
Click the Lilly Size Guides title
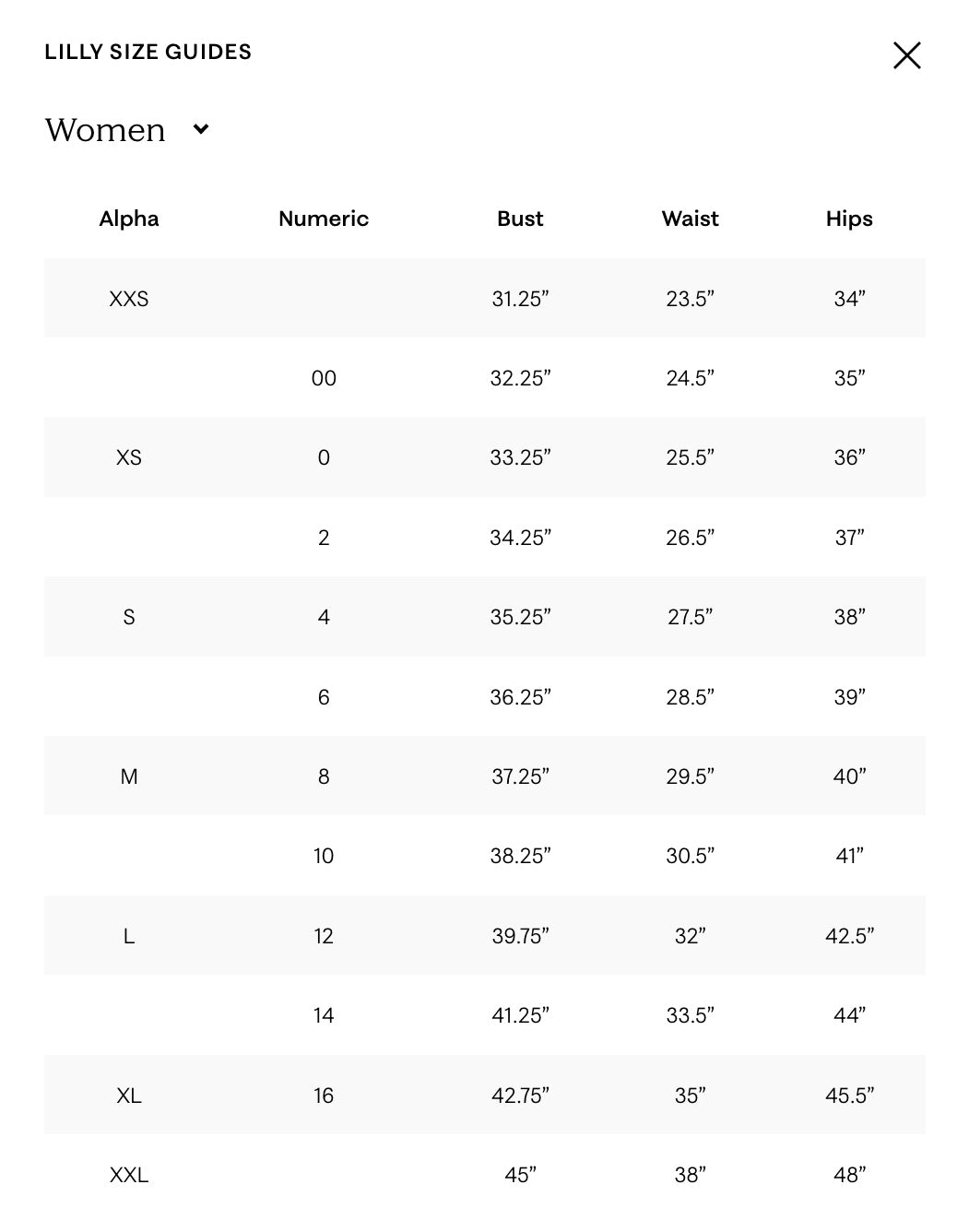pyautogui.click(x=148, y=52)
